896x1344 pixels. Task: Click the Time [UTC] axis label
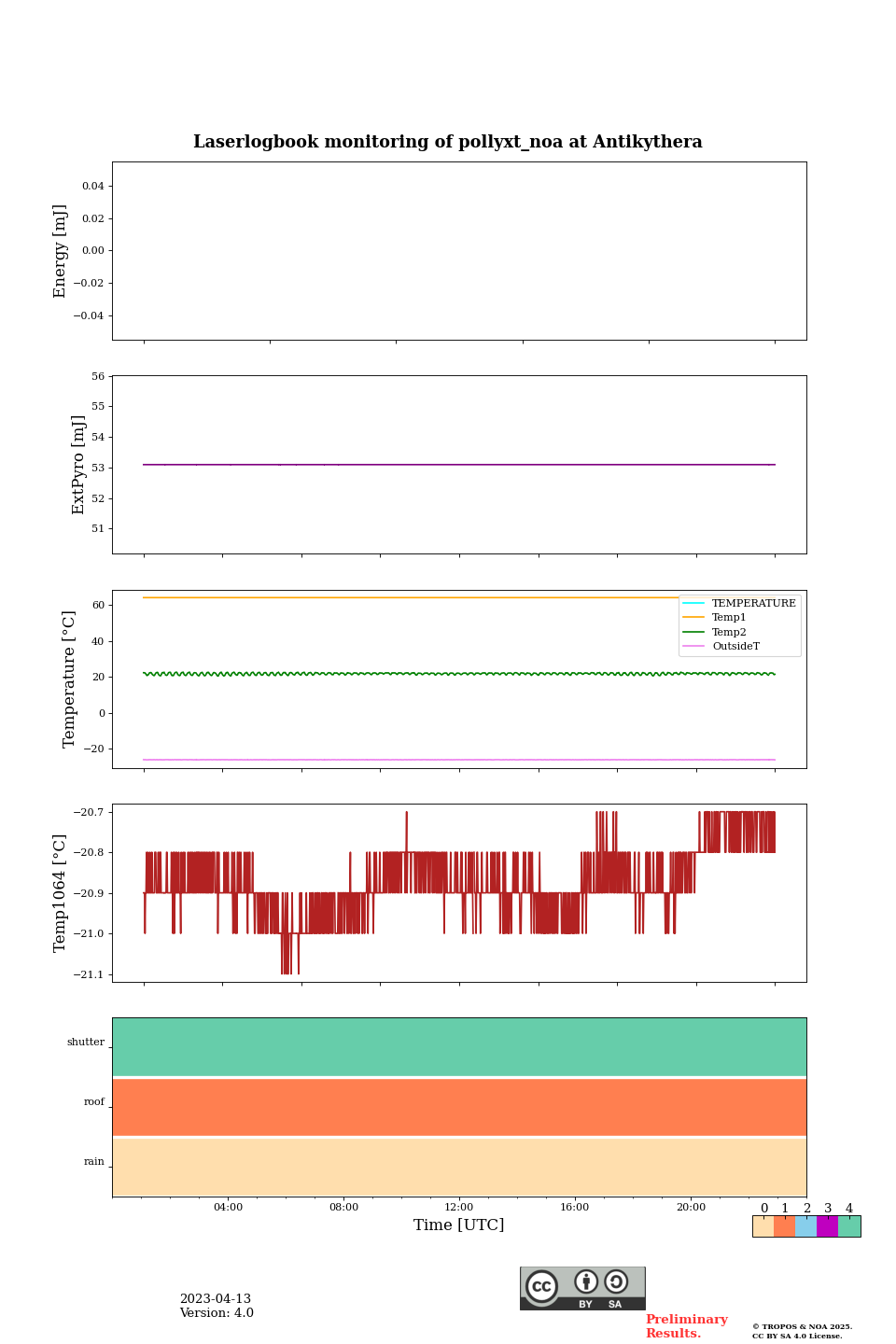tap(459, 1225)
